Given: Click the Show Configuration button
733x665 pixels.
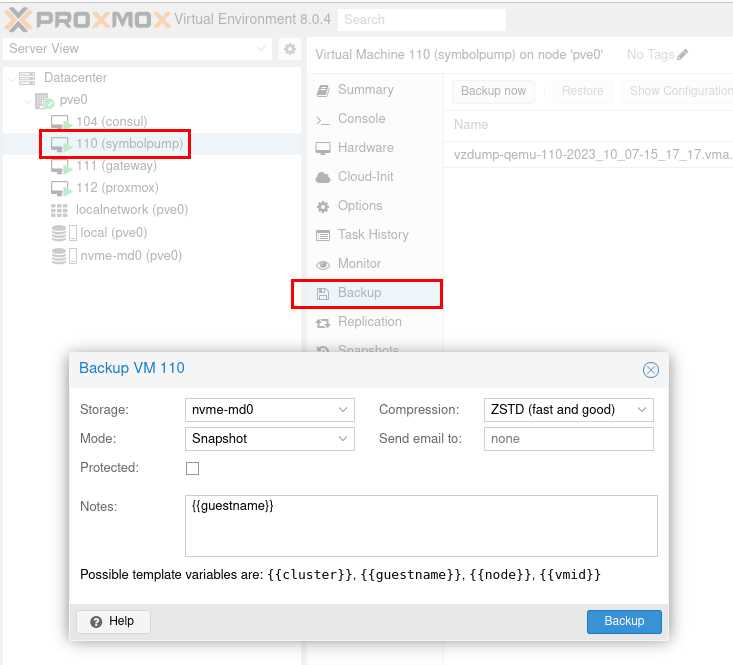Looking at the screenshot, I should point(677,91).
